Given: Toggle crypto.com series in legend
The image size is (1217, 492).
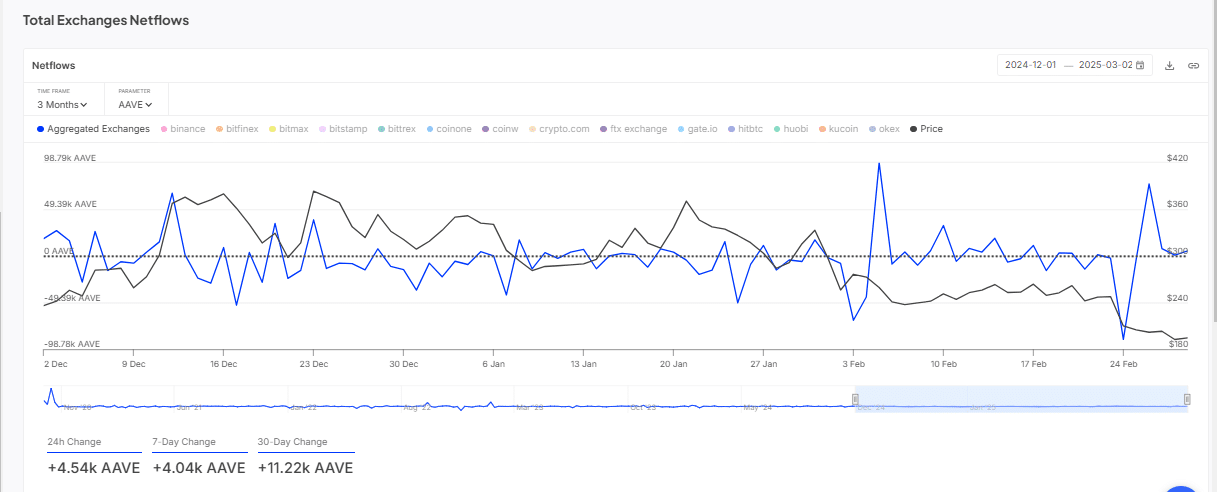Looking at the screenshot, I should point(559,129).
